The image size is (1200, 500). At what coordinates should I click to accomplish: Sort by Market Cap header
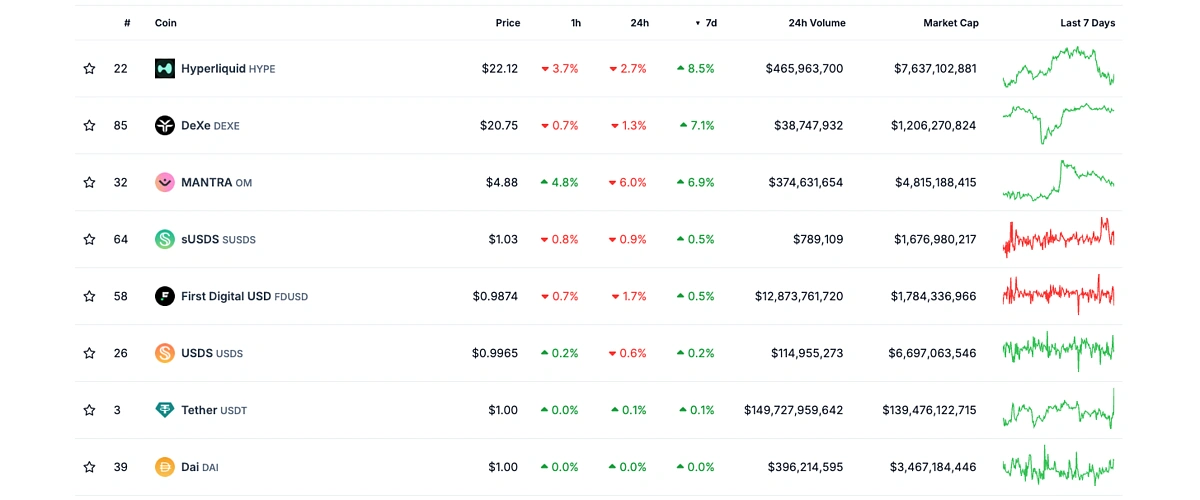[x=951, y=23]
